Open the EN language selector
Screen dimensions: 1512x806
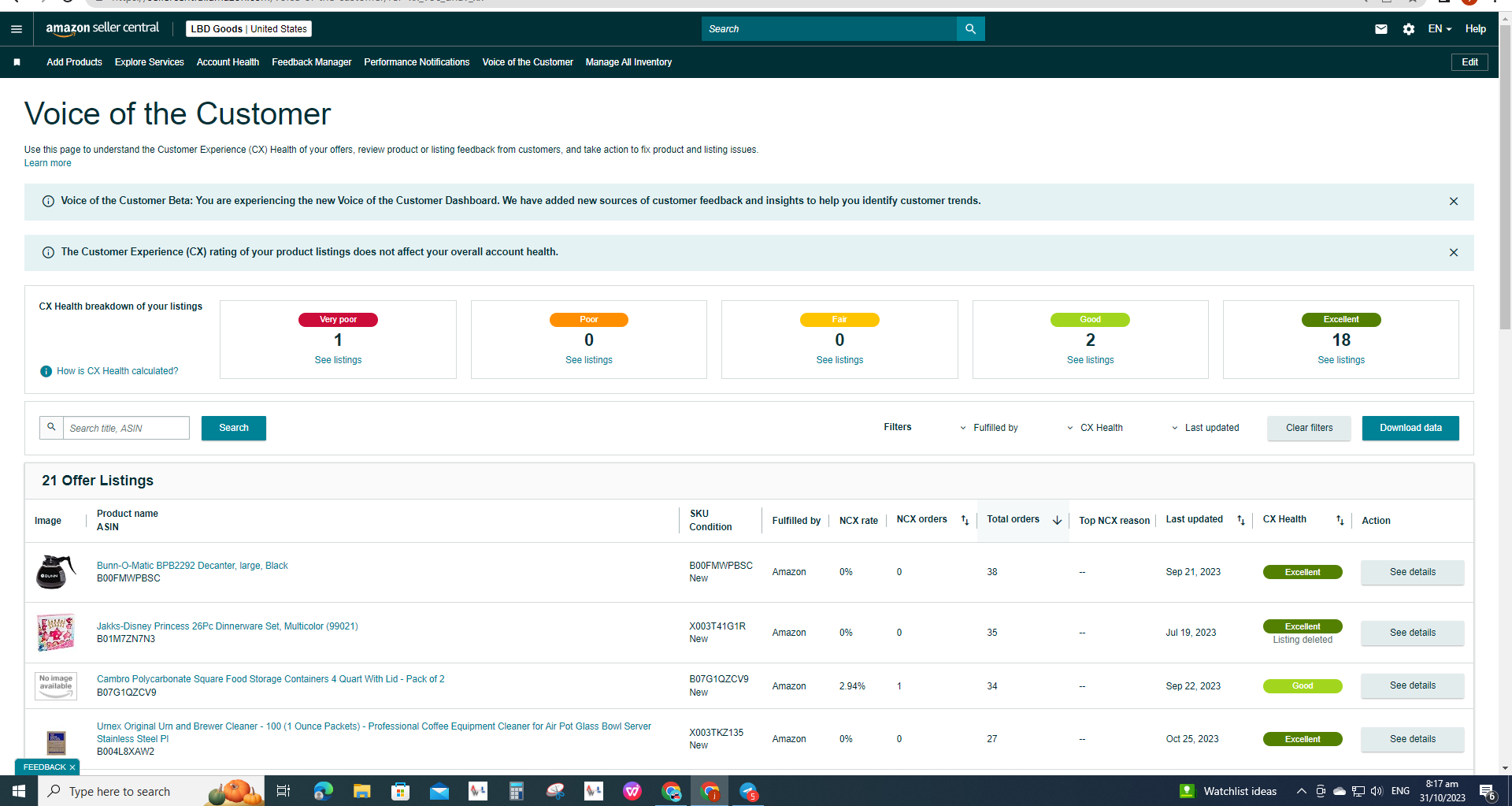[x=1440, y=29]
